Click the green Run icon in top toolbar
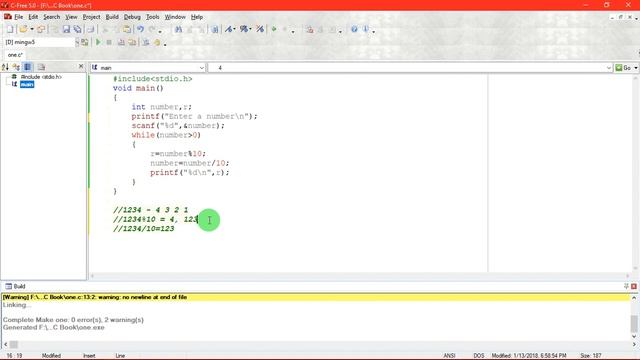This screenshot has height=360, width=640. [274, 29]
